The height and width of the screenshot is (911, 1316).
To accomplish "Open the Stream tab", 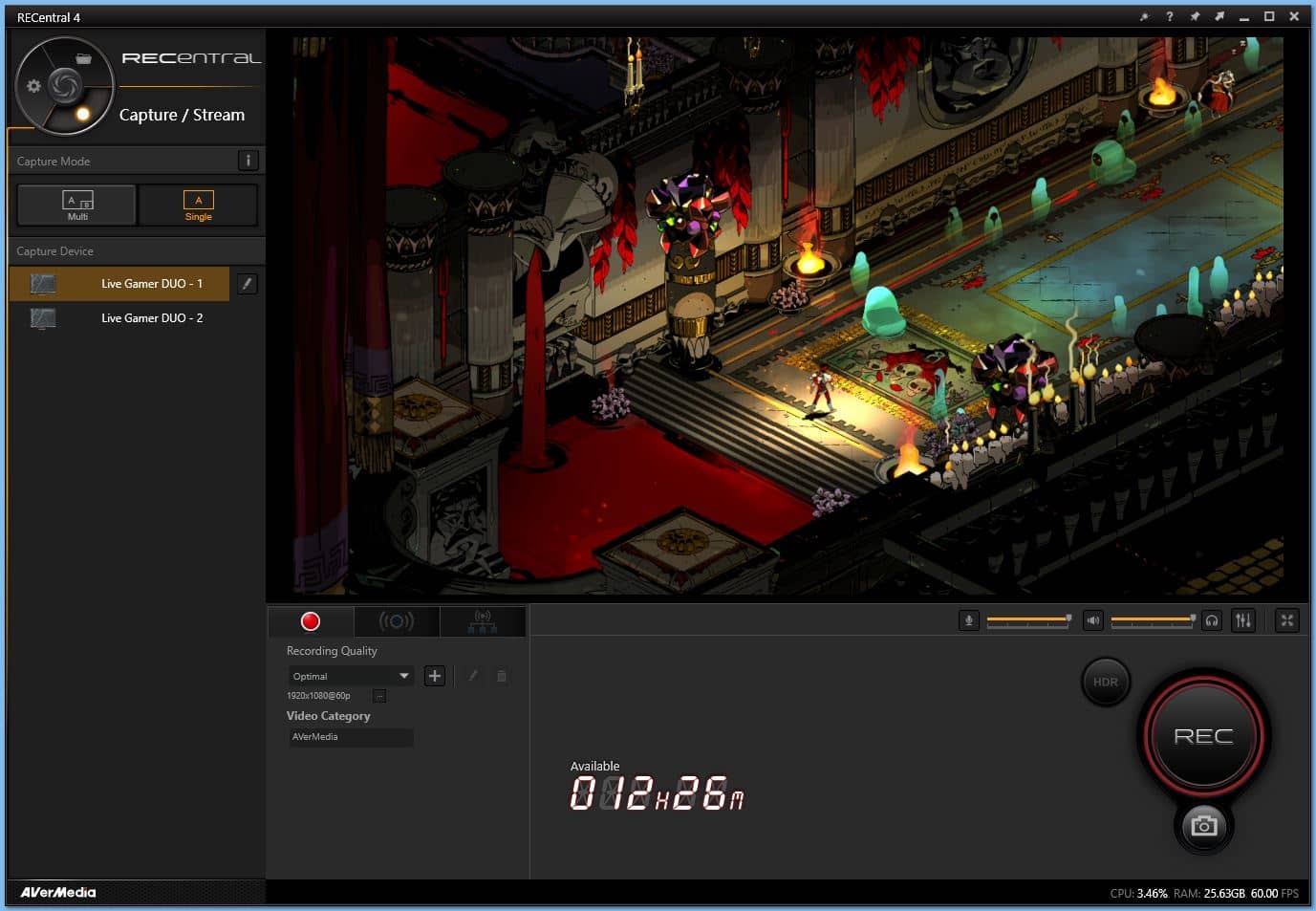I will (x=397, y=621).
